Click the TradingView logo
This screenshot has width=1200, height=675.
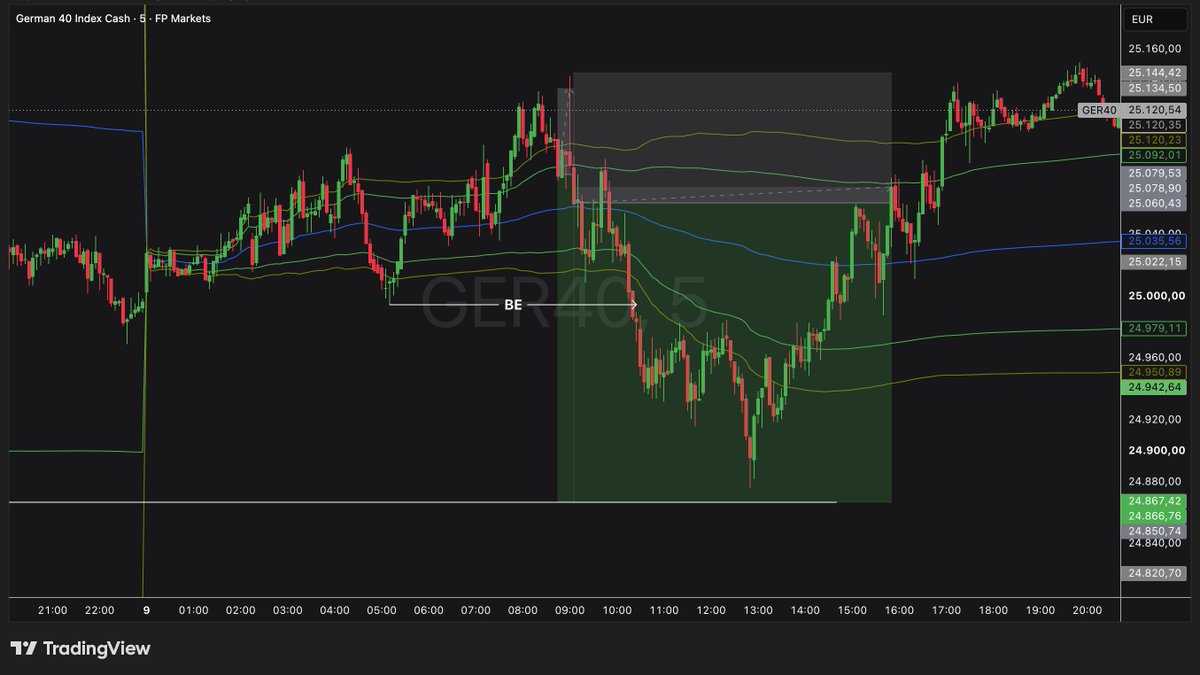(80, 649)
